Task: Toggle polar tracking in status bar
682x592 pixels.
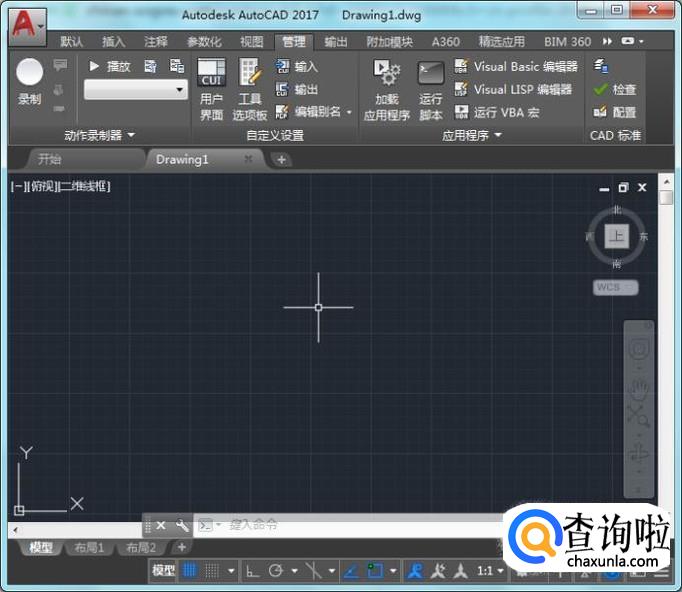Action: click(x=276, y=571)
